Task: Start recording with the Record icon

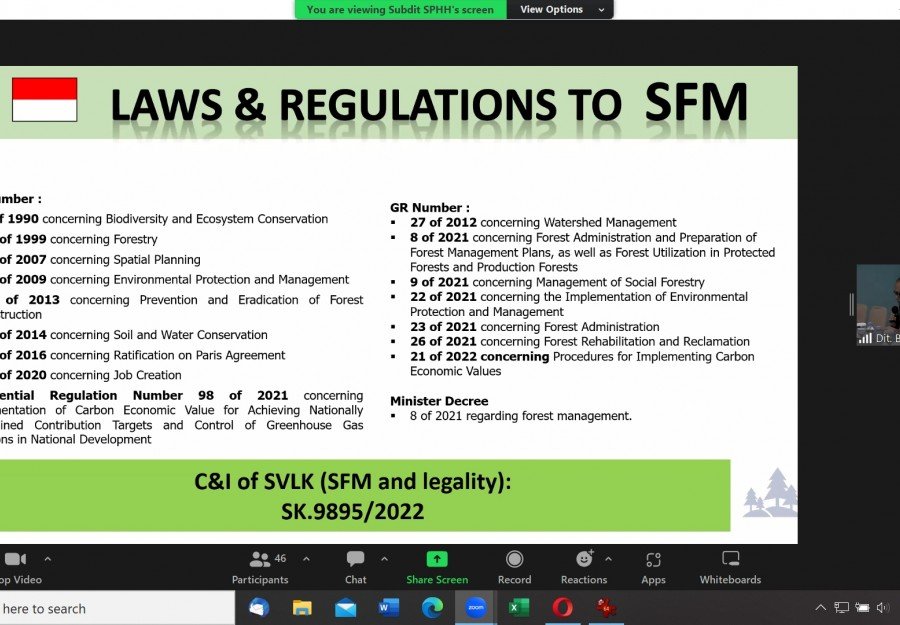Action: coord(514,559)
